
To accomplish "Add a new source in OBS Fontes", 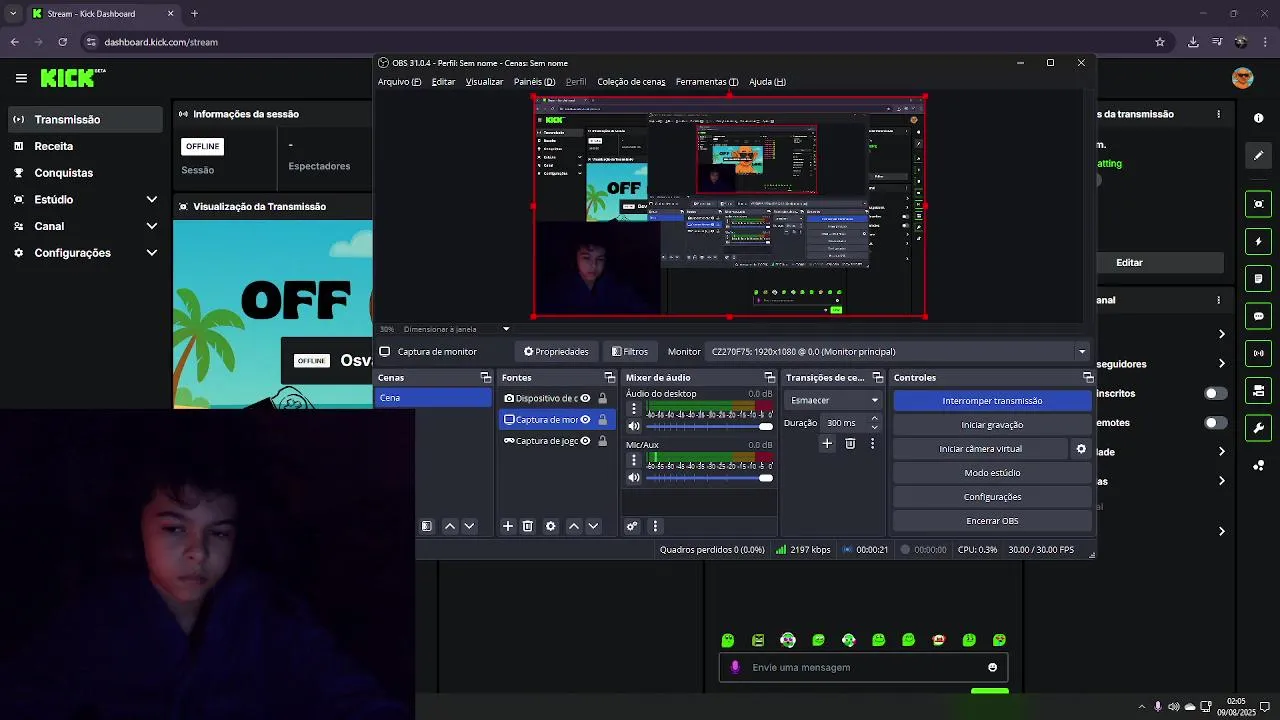I will point(508,526).
